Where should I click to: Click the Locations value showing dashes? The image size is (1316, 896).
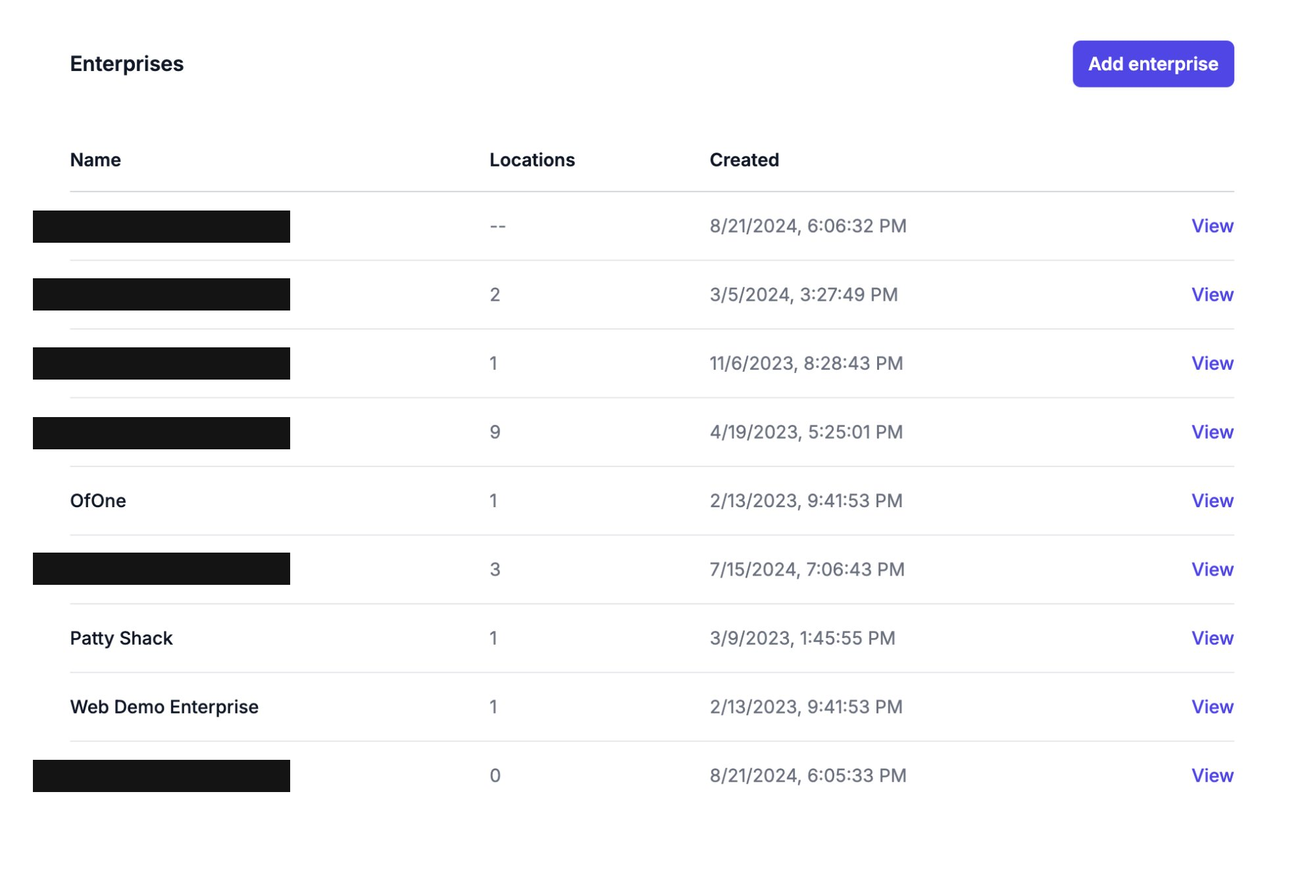(495, 226)
